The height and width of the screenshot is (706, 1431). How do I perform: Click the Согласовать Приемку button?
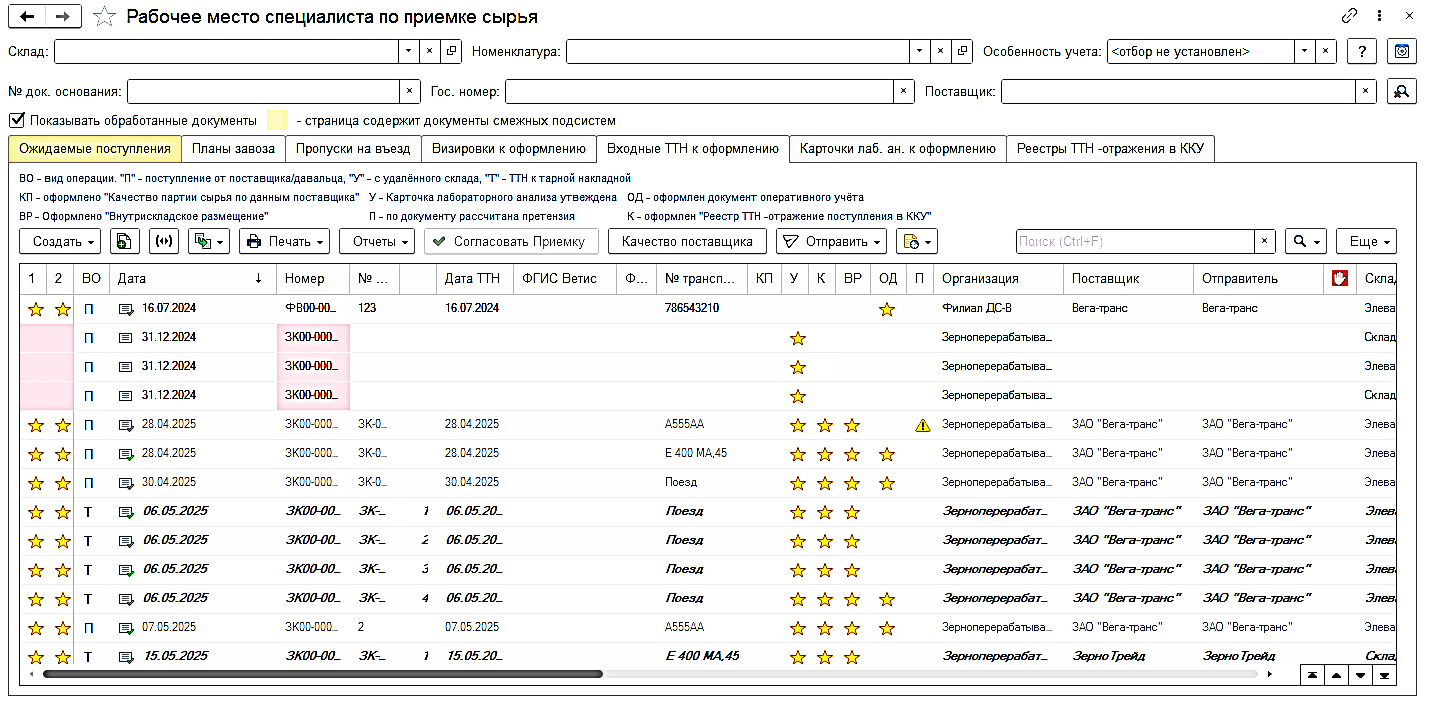(x=511, y=241)
